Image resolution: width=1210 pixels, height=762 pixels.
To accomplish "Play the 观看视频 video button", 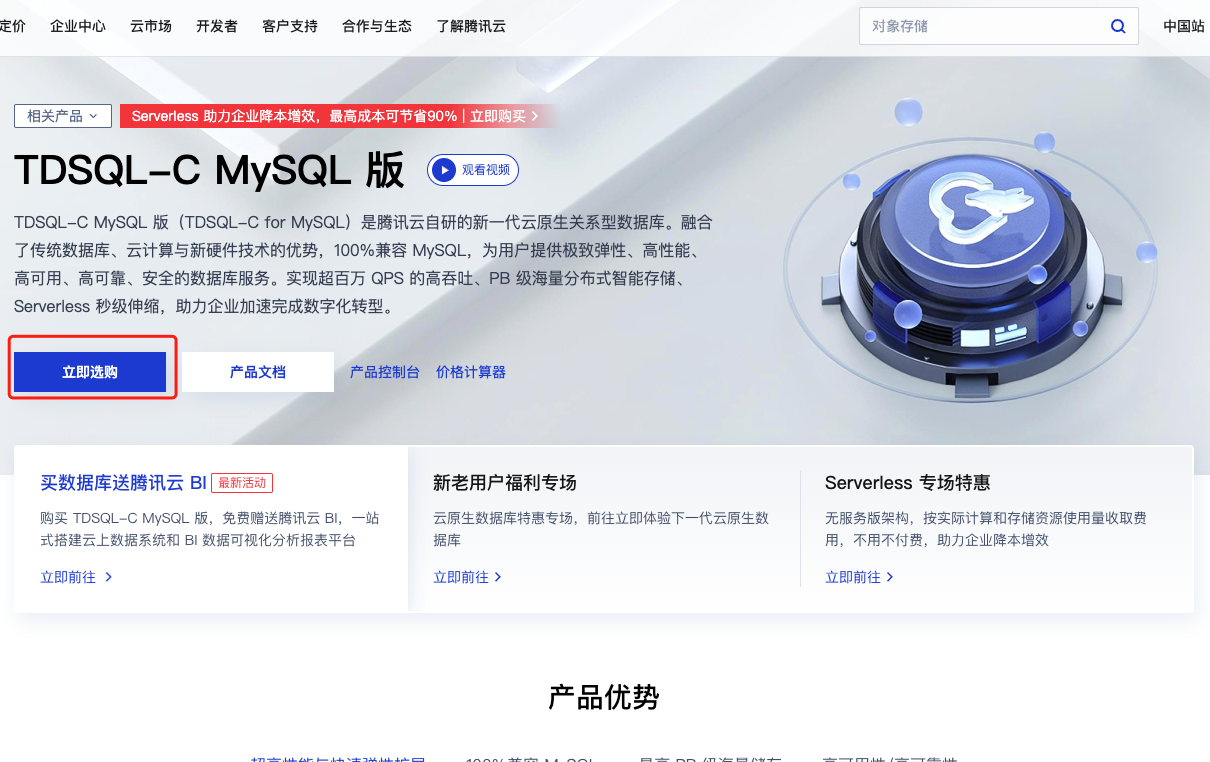I will click(473, 170).
